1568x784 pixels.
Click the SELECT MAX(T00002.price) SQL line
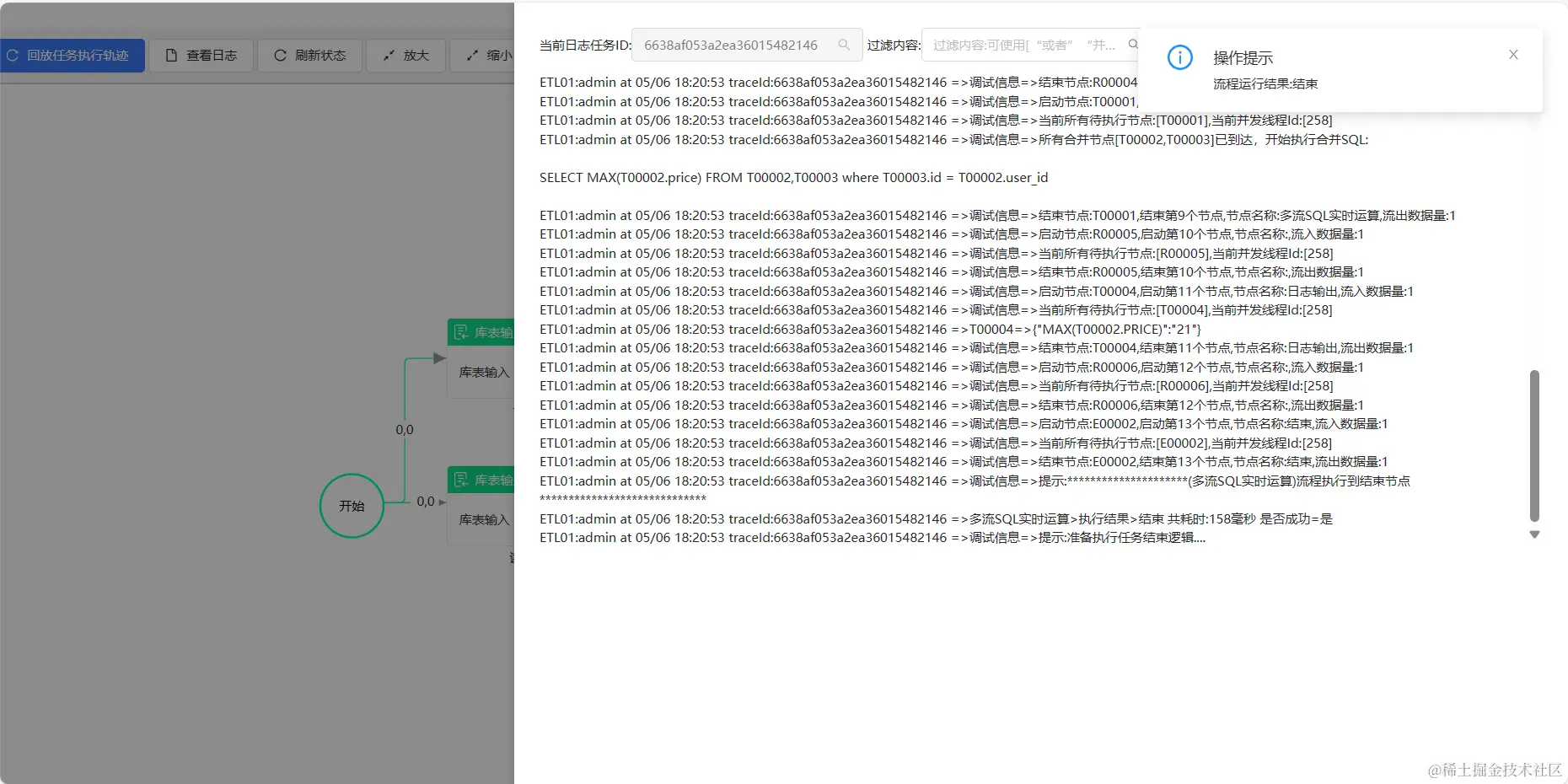(x=793, y=177)
